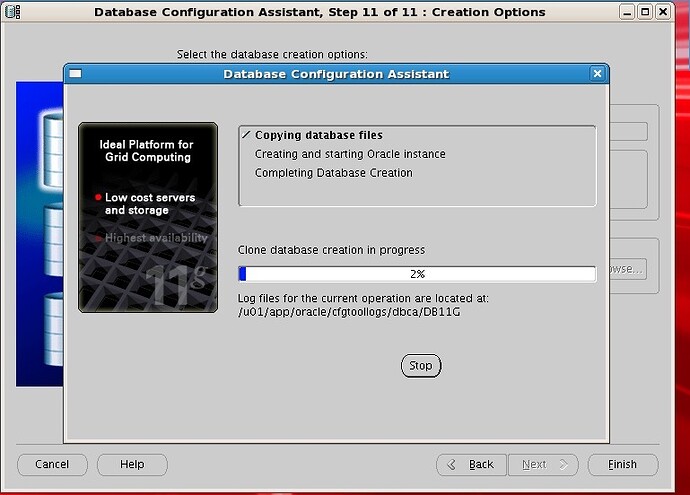Viewport: 690px width, 495px height.
Task: Click the 'Ideal Platform for Grid Computing' heading
Action: (x=147, y=151)
